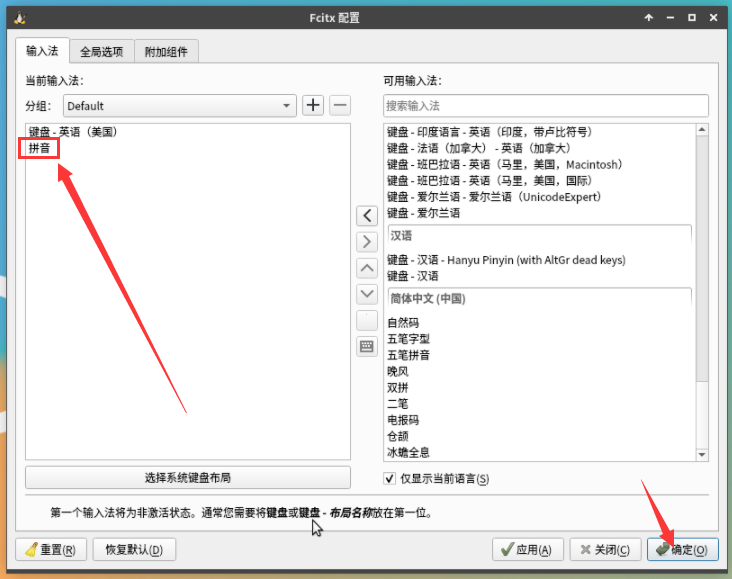Click the 确定(O) button

(683, 550)
